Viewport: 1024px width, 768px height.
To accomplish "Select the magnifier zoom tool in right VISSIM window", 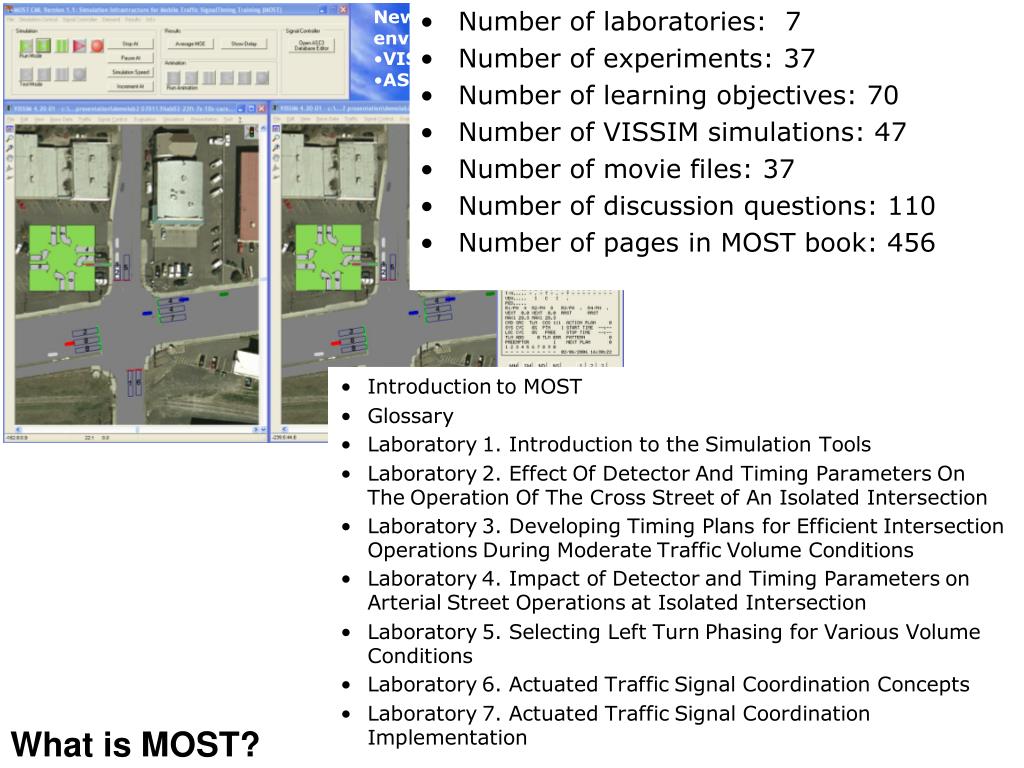I will click(276, 138).
